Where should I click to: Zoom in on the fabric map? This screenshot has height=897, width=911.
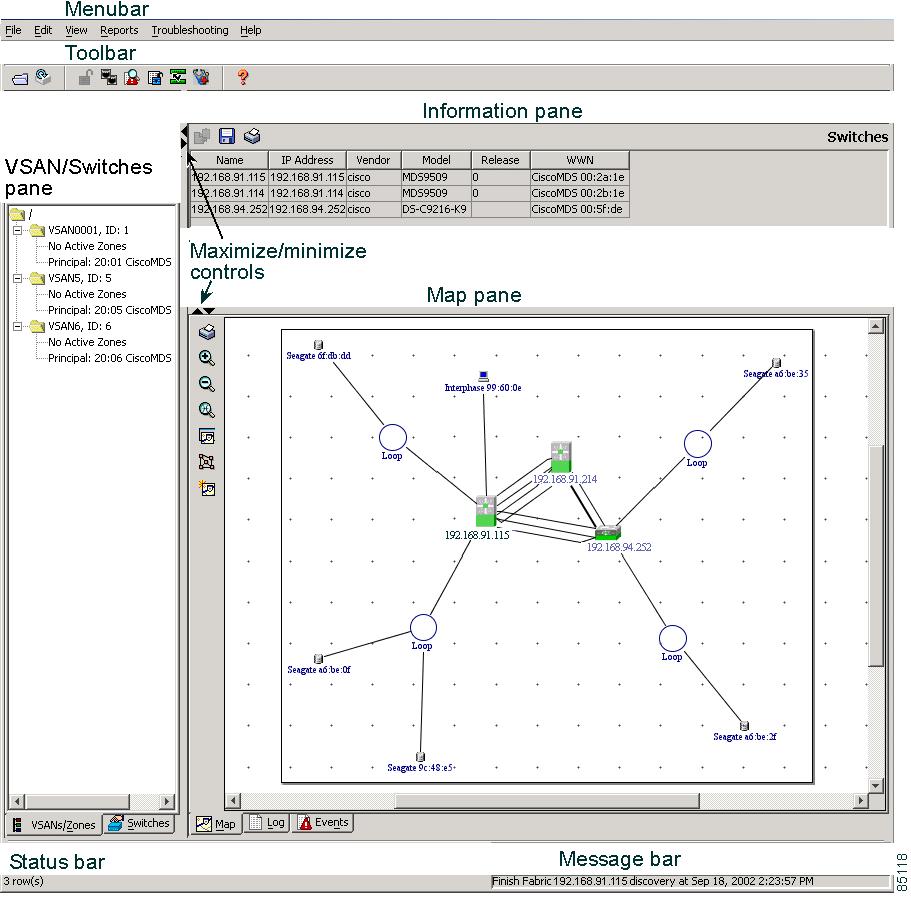tap(207, 358)
